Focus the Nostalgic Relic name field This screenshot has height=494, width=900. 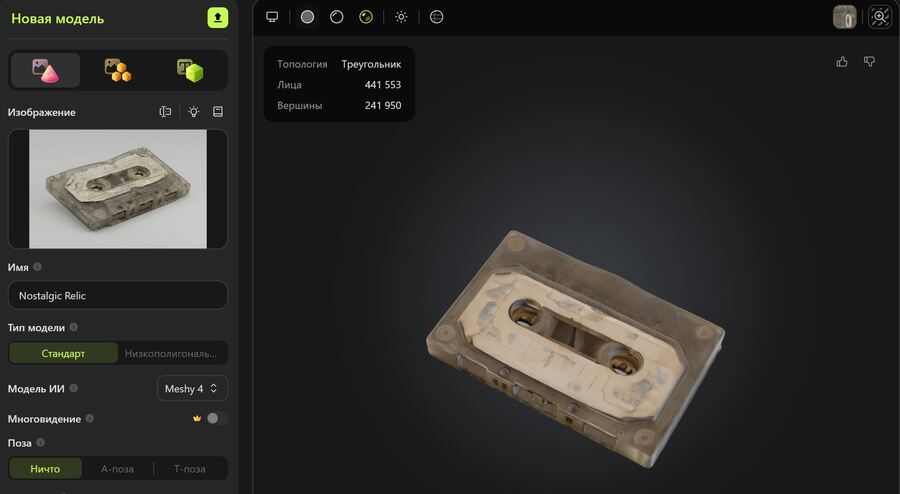[x=118, y=295]
